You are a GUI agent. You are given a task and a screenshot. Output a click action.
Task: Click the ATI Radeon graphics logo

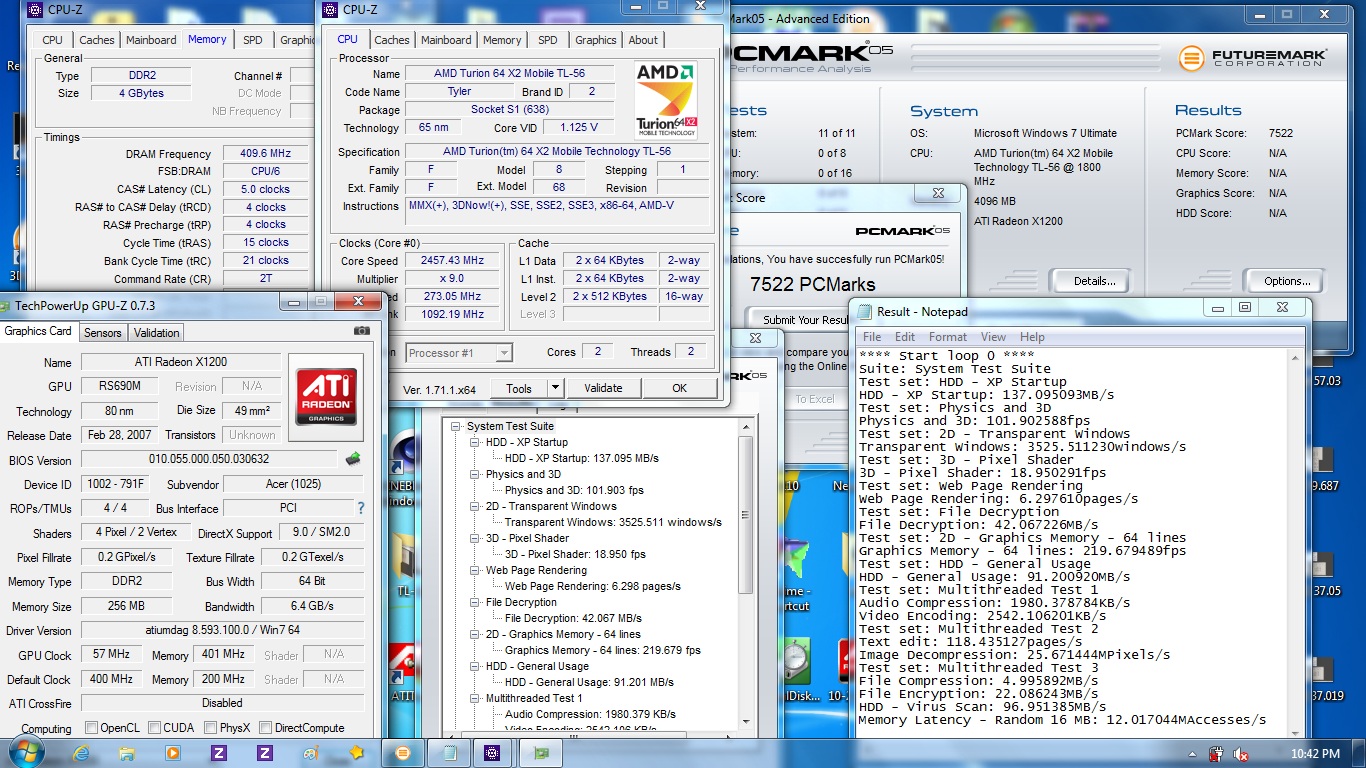(324, 397)
